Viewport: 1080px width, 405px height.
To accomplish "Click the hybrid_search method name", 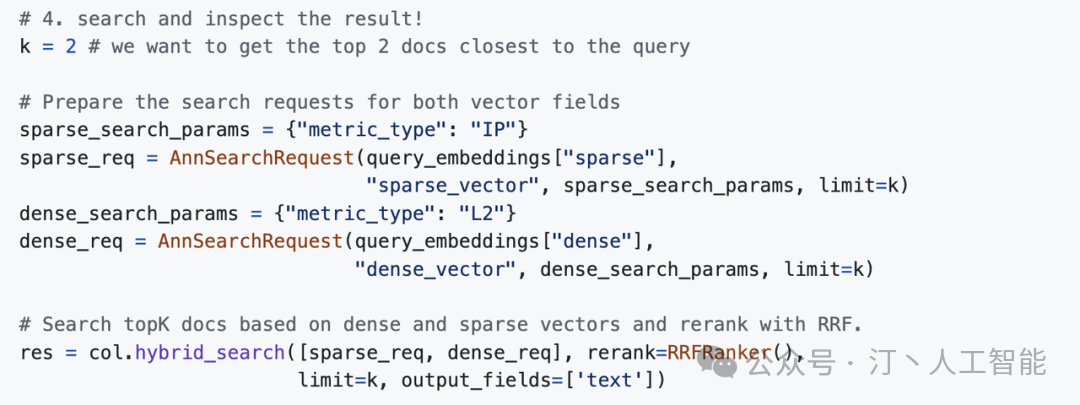I will (x=210, y=353).
